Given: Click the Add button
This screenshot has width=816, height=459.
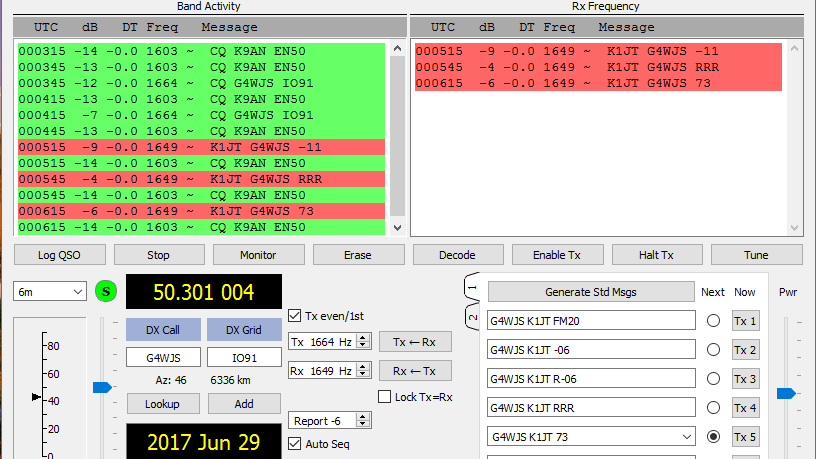Looking at the screenshot, I should [244, 404].
